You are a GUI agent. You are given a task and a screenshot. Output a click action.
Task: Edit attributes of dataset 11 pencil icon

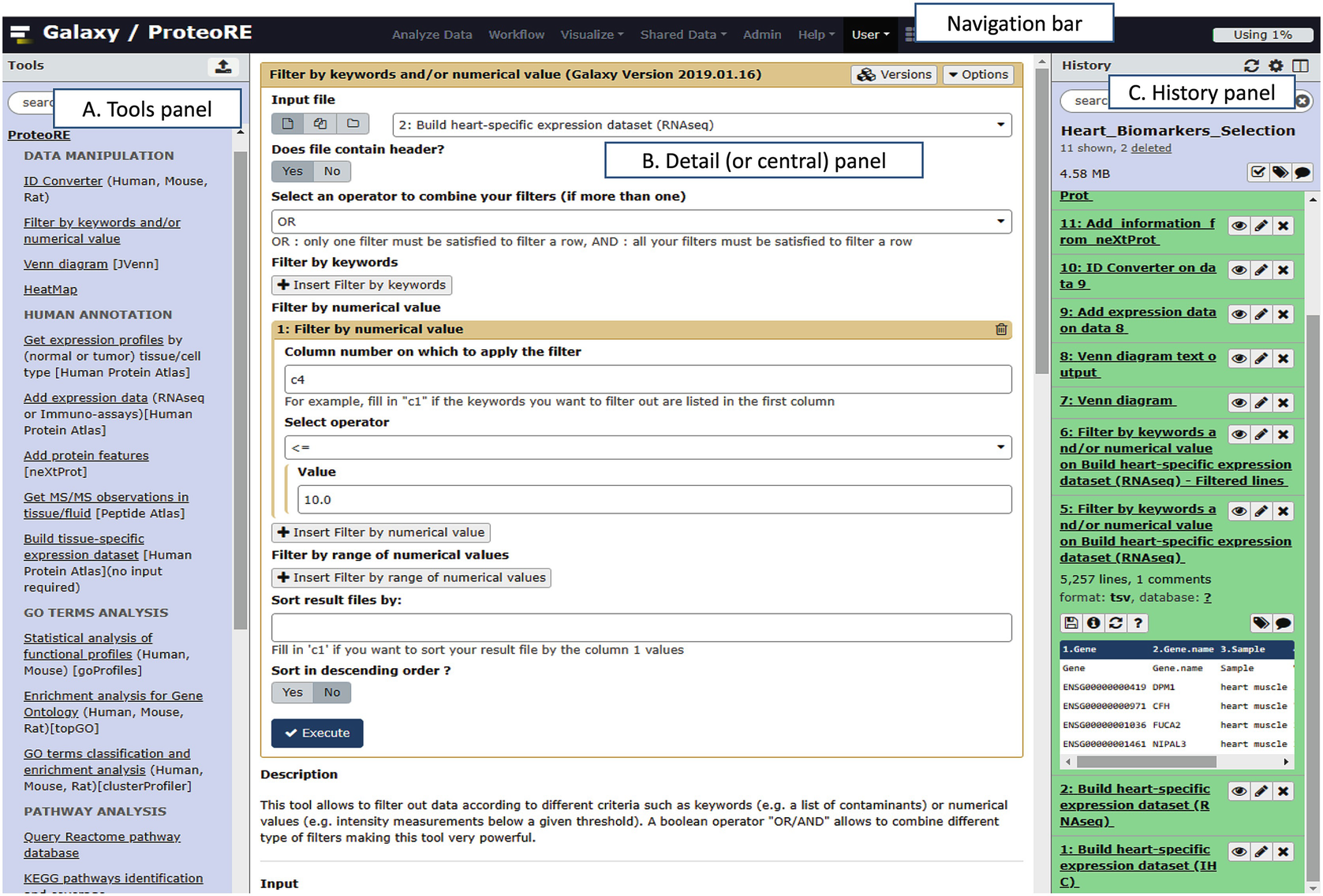click(1261, 226)
